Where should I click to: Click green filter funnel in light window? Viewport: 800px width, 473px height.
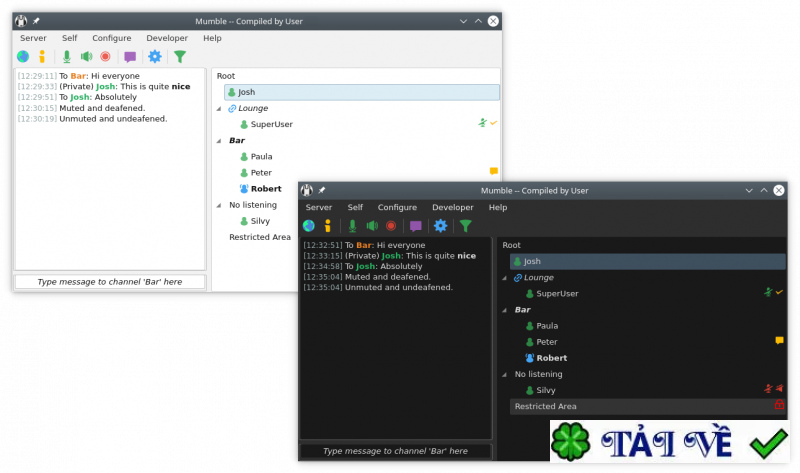tap(180, 57)
